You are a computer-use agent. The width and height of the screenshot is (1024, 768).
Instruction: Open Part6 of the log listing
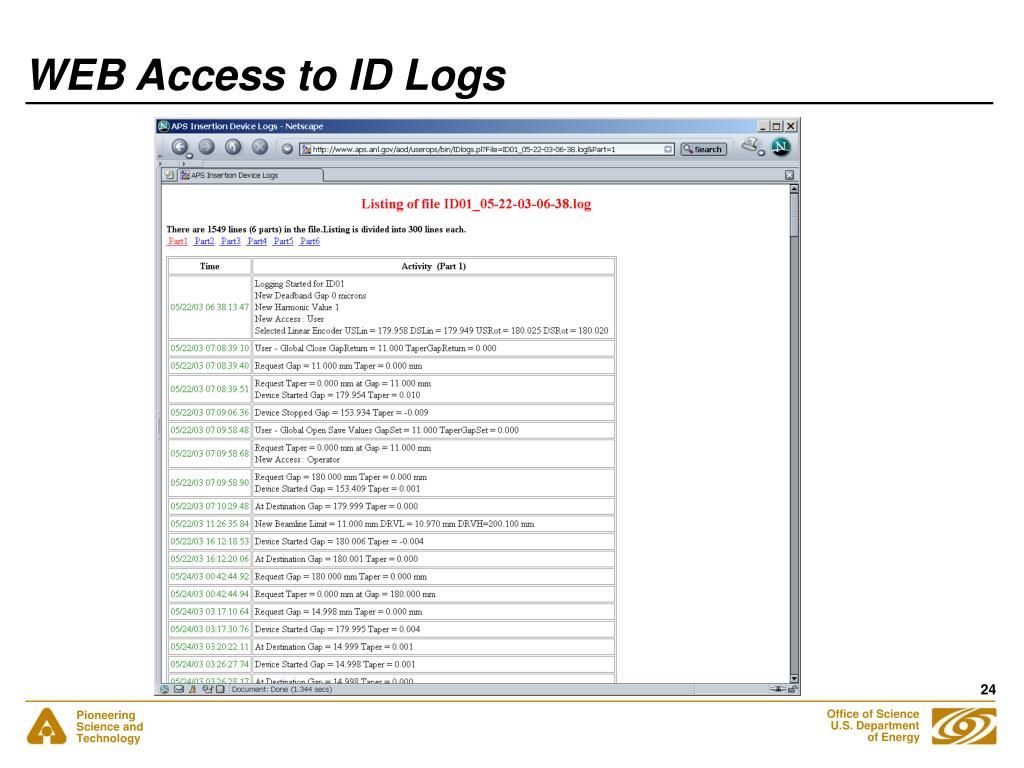tap(310, 241)
